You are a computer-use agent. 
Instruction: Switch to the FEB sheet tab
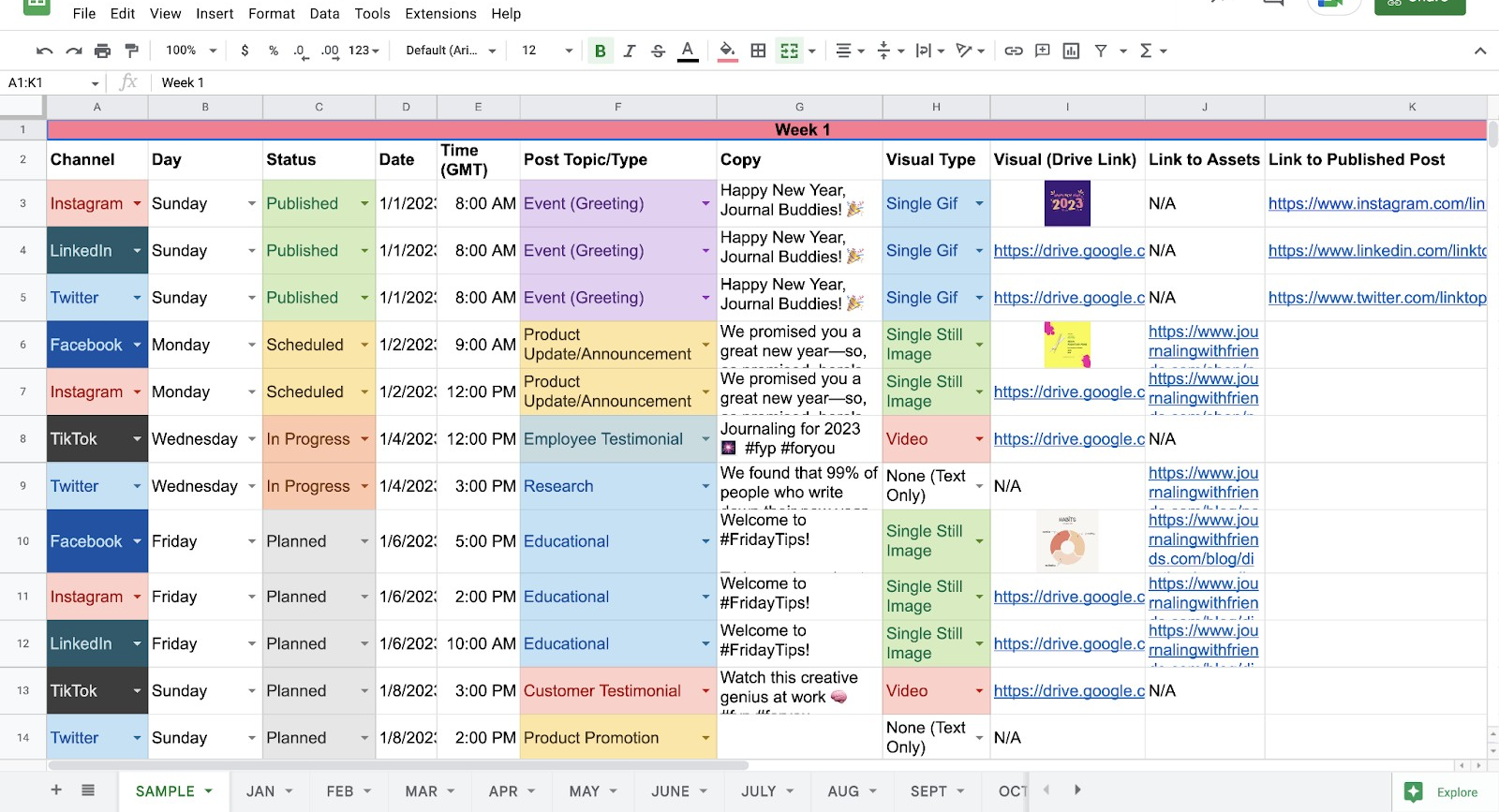point(340,791)
